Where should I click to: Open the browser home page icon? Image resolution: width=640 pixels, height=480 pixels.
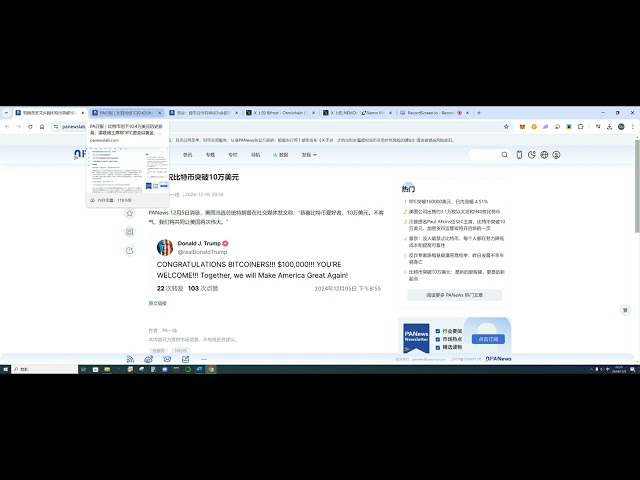pos(42,127)
